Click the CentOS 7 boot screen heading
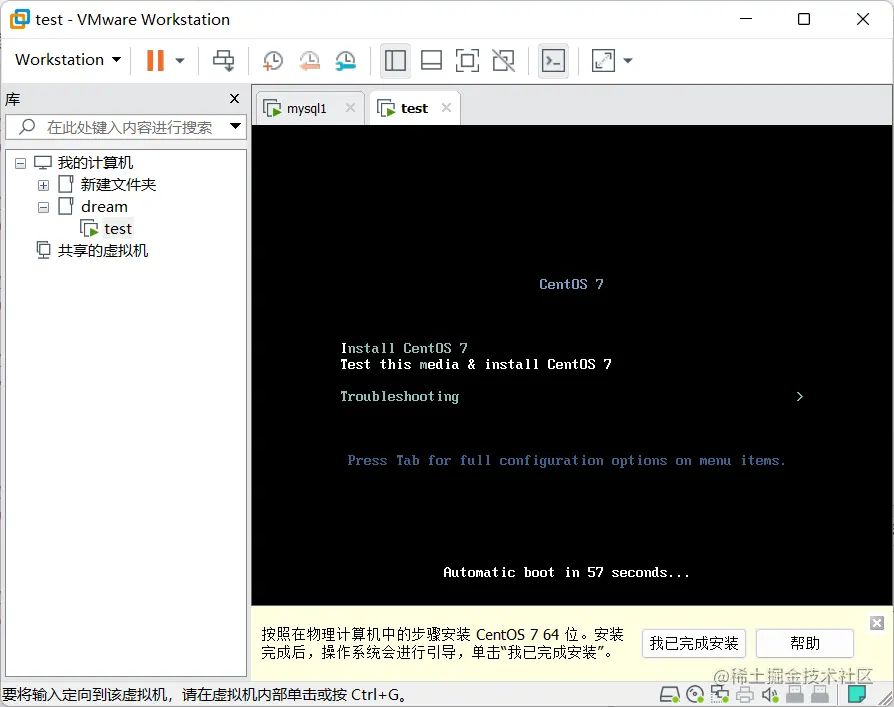894x707 pixels. click(x=571, y=284)
